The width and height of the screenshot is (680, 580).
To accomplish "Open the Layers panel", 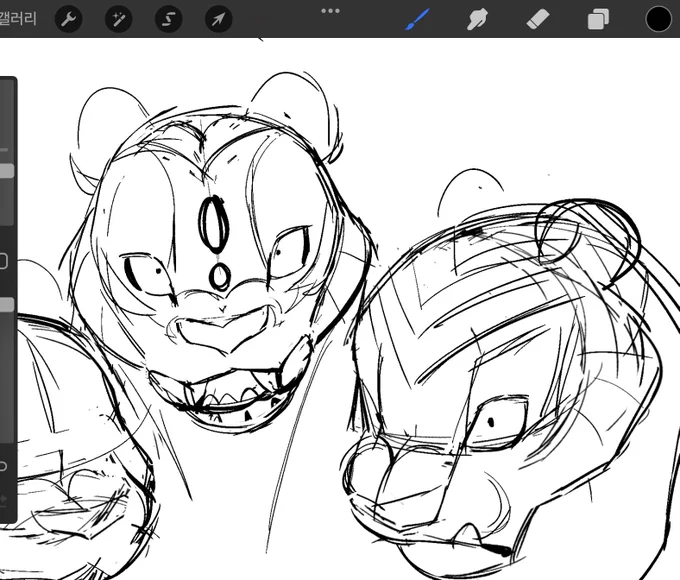I will click(598, 20).
